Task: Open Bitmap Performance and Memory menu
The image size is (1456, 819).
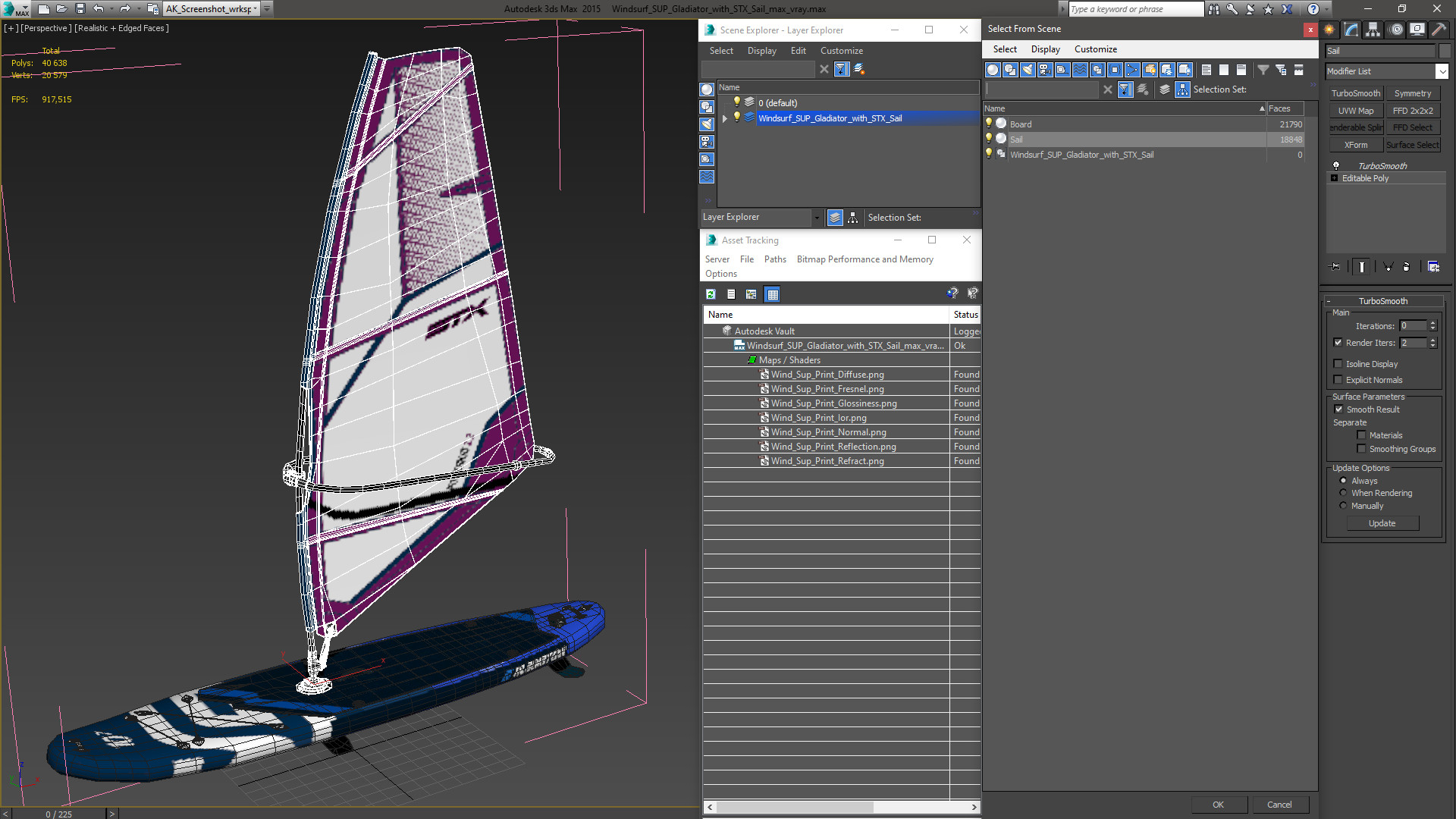Action: tap(865, 259)
